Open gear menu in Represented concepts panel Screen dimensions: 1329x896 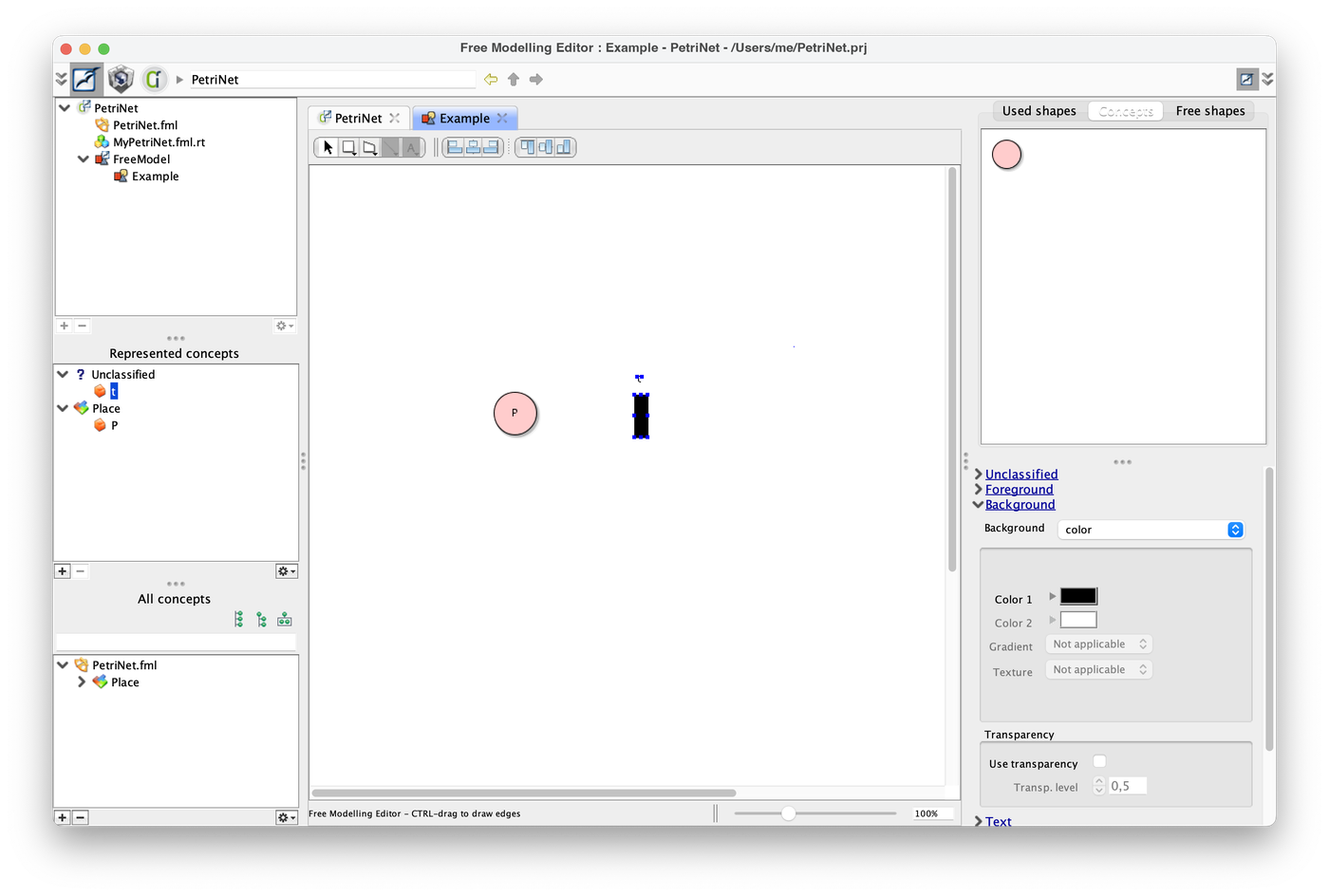click(x=286, y=571)
